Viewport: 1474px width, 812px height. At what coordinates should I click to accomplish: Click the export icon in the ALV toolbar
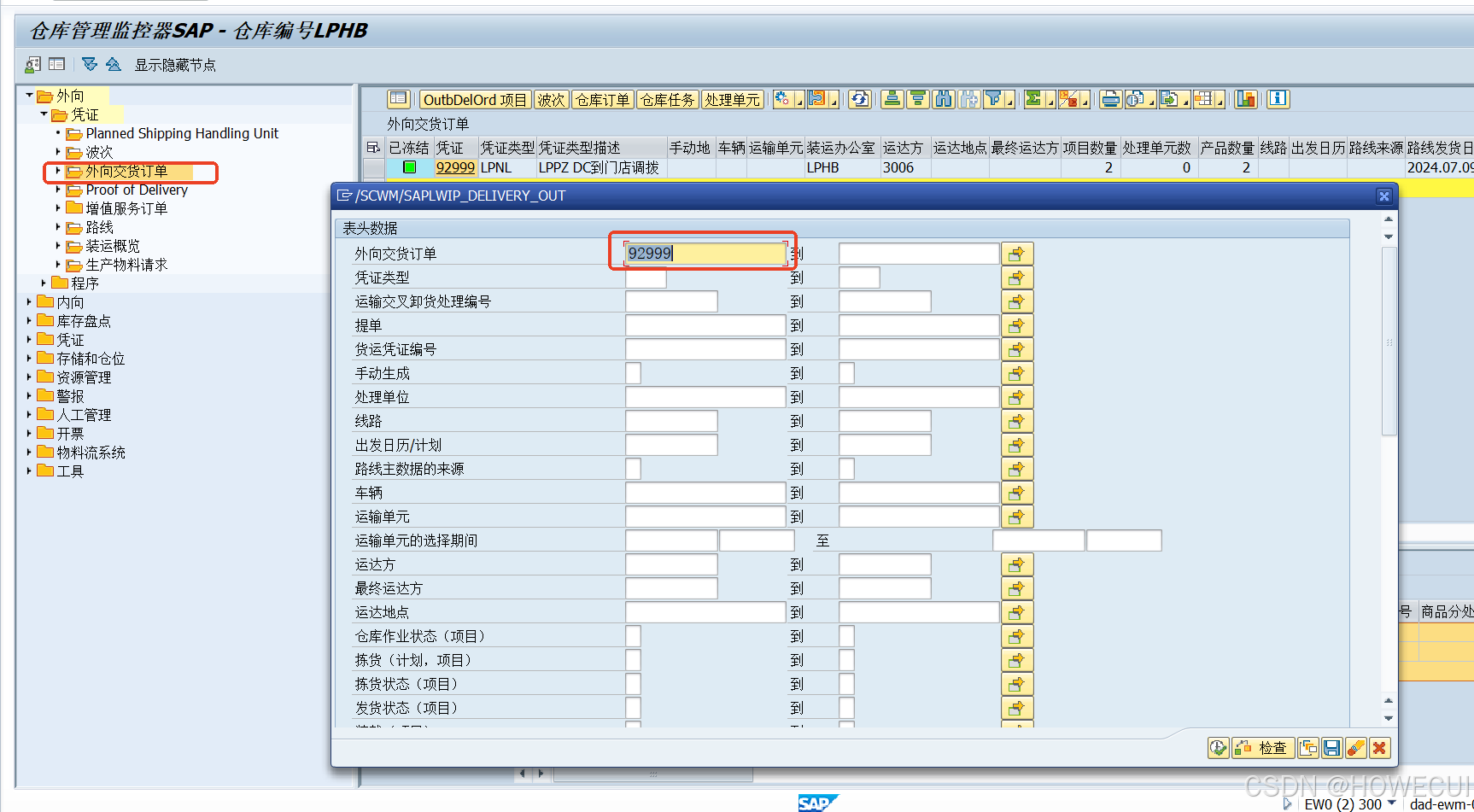tap(1169, 99)
